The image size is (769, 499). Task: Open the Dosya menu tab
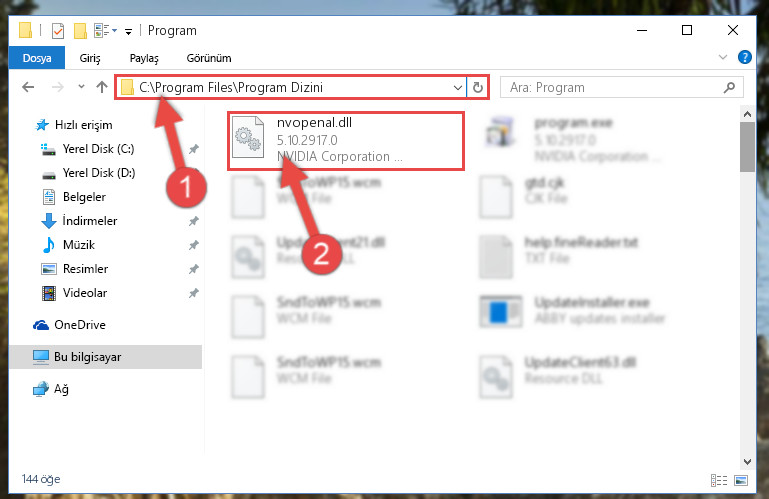(x=37, y=58)
